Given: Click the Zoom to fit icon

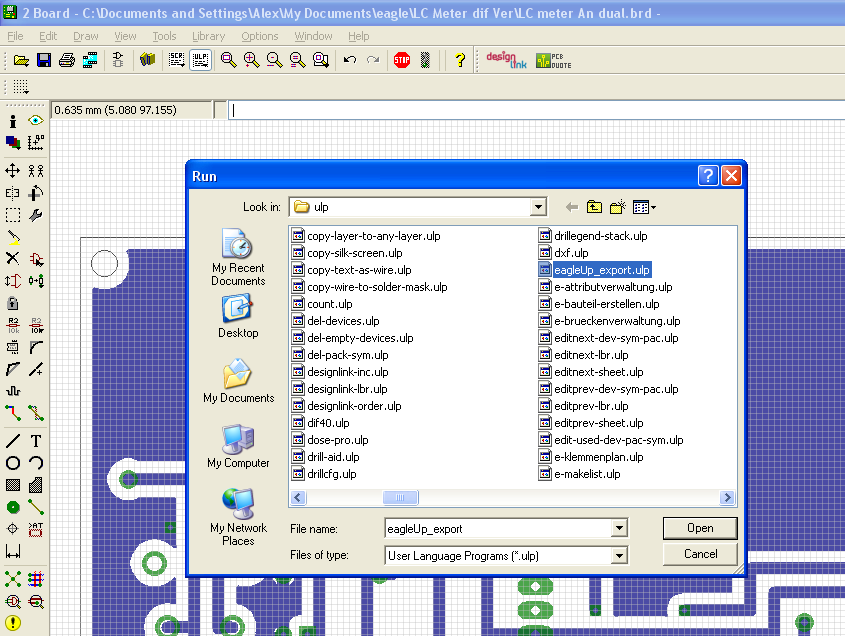Looking at the screenshot, I should 228,60.
